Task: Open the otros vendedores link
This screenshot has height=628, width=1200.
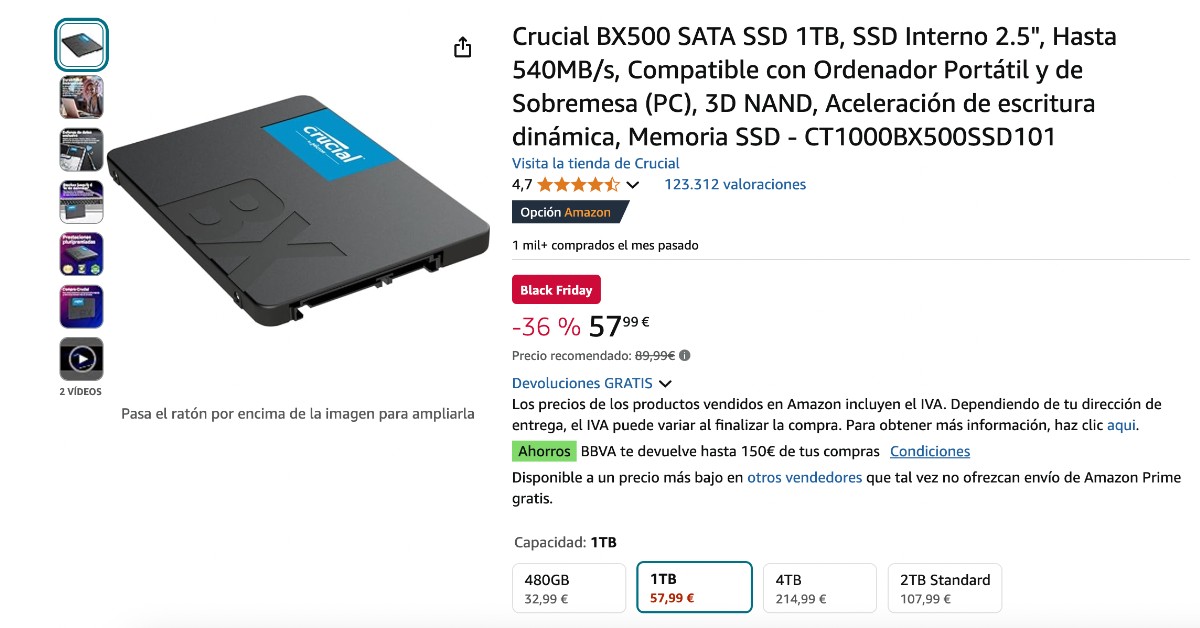Action: (804, 477)
